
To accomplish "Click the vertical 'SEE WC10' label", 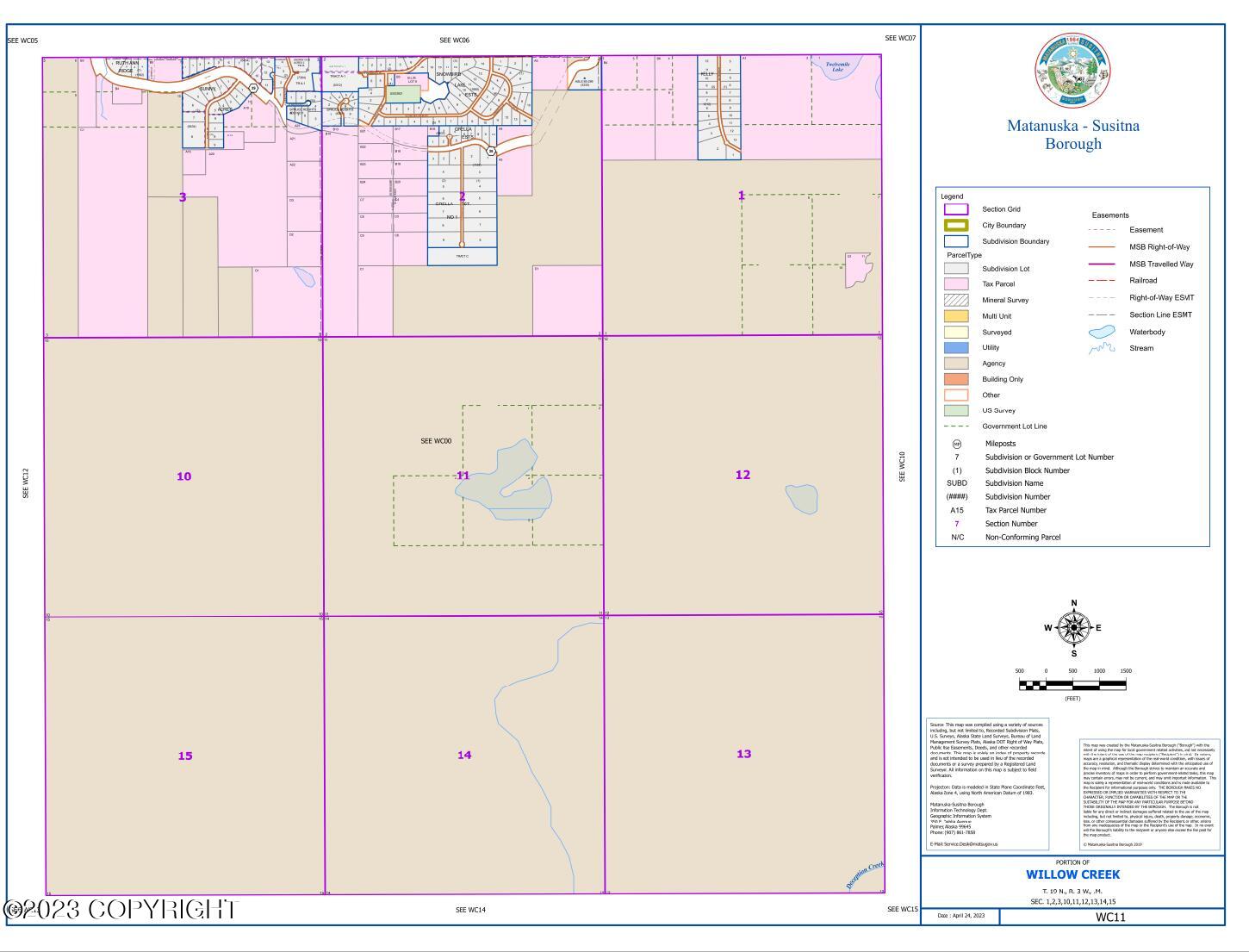I will click(x=902, y=466).
